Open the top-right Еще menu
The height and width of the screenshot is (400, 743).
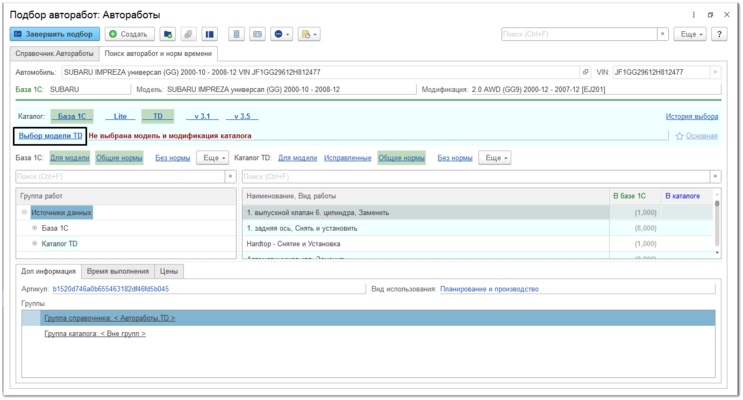(690, 34)
